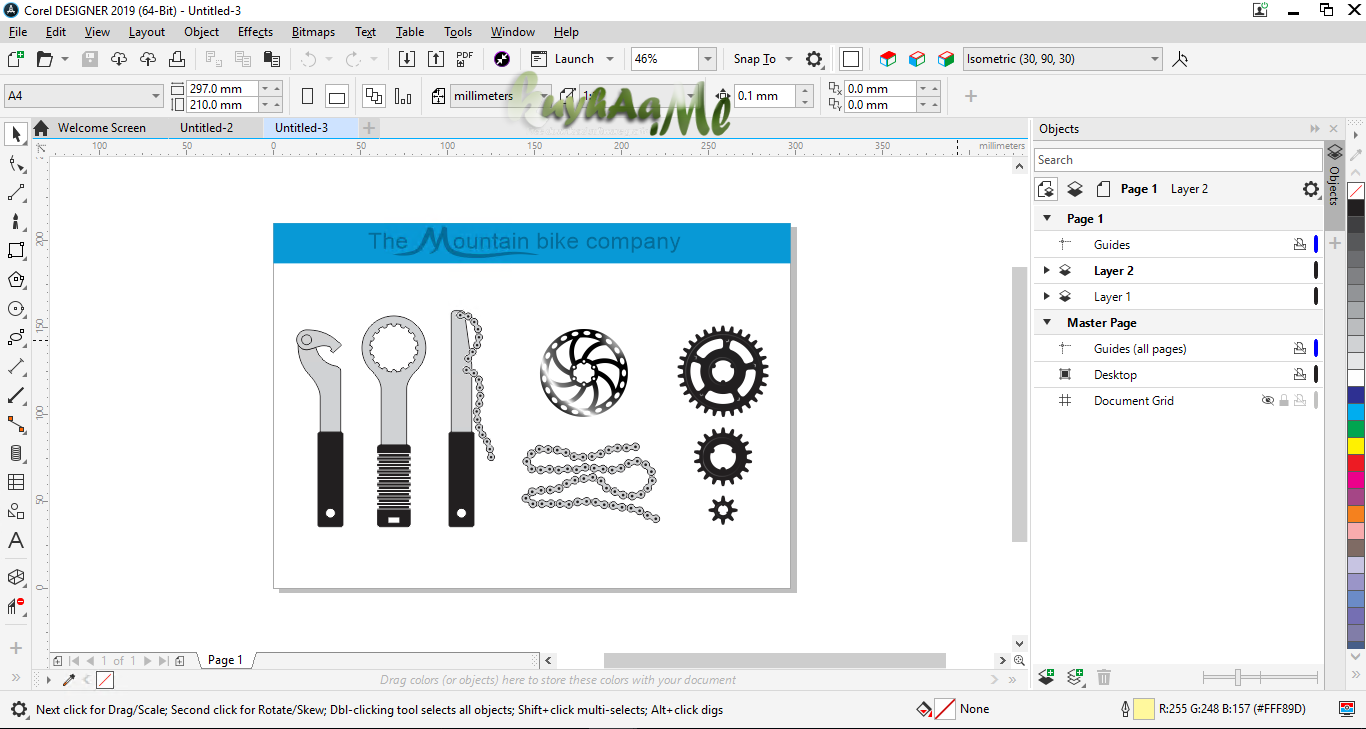Switch to the Untitled-2 tab
The width and height of the screenshot is (1366, 729).
pos(206,128)
